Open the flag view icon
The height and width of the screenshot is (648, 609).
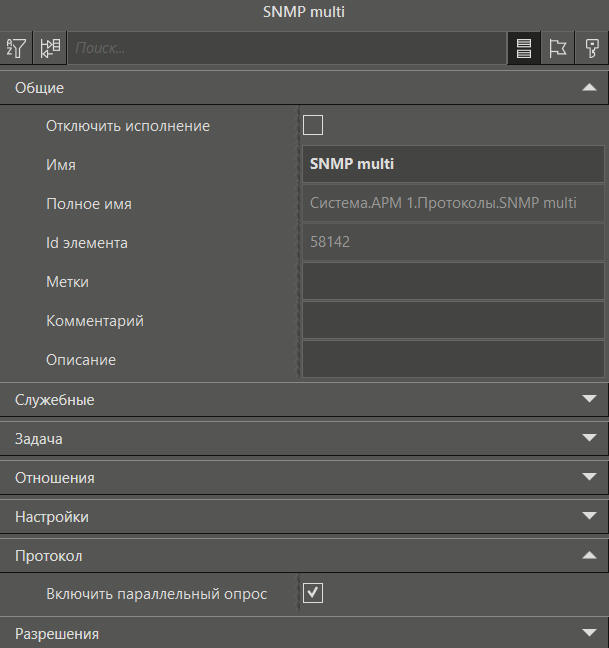(557, 48)
